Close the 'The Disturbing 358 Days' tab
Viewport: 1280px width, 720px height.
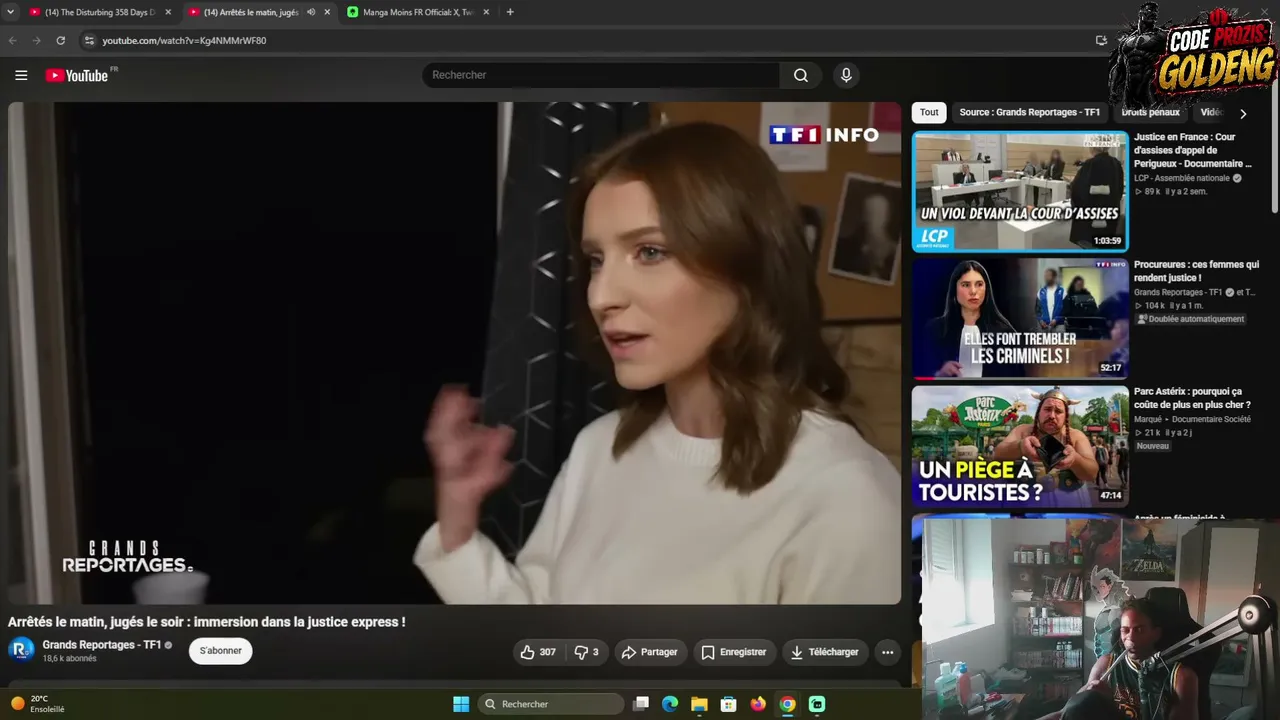click(x=168, y=12)
